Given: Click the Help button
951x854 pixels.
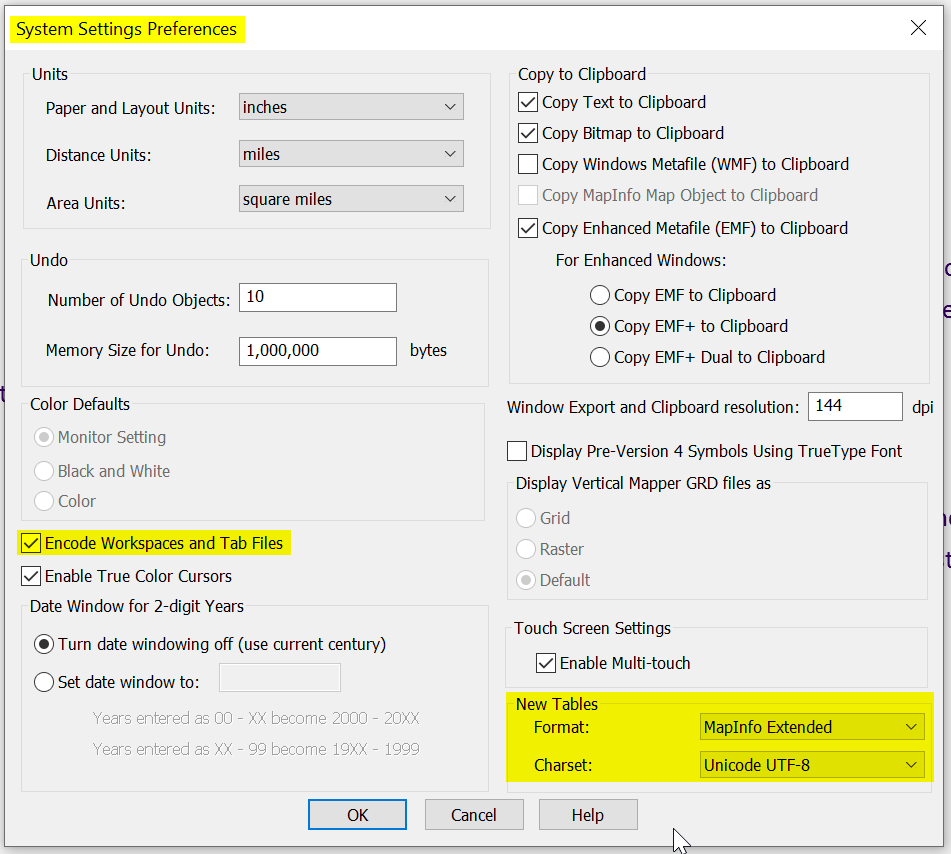Looking at the screenshot, I should tap(587, 815).
